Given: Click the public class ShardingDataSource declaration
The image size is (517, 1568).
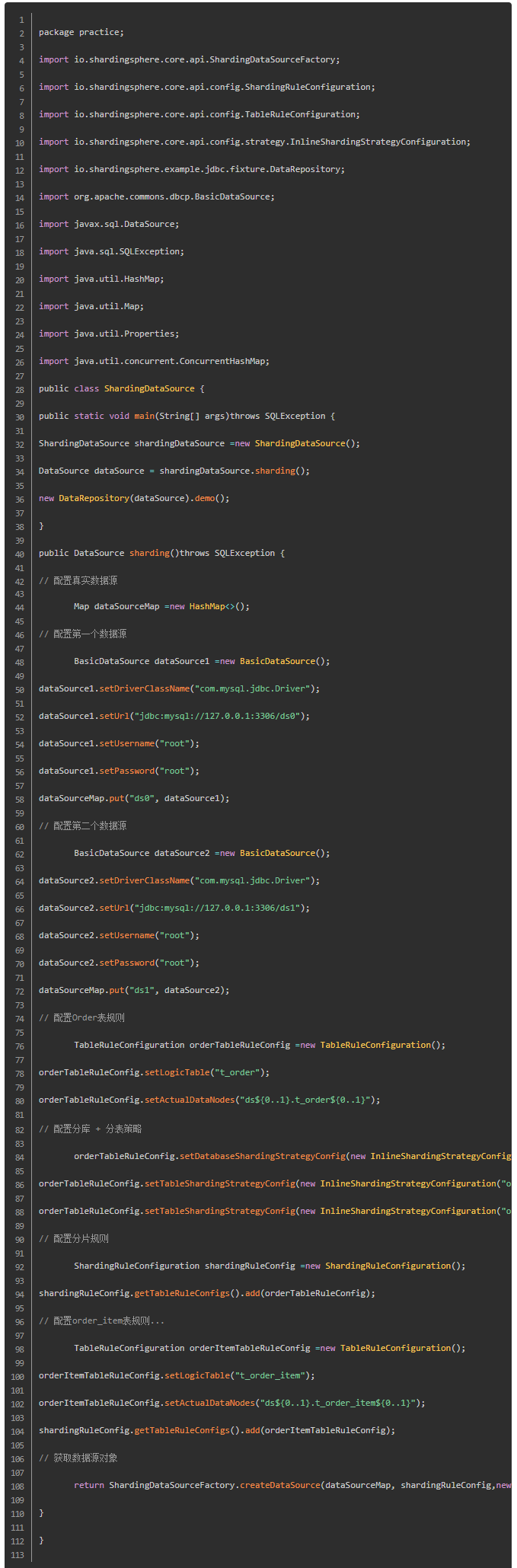Looking at the screenshot, I should click(121, 388).
